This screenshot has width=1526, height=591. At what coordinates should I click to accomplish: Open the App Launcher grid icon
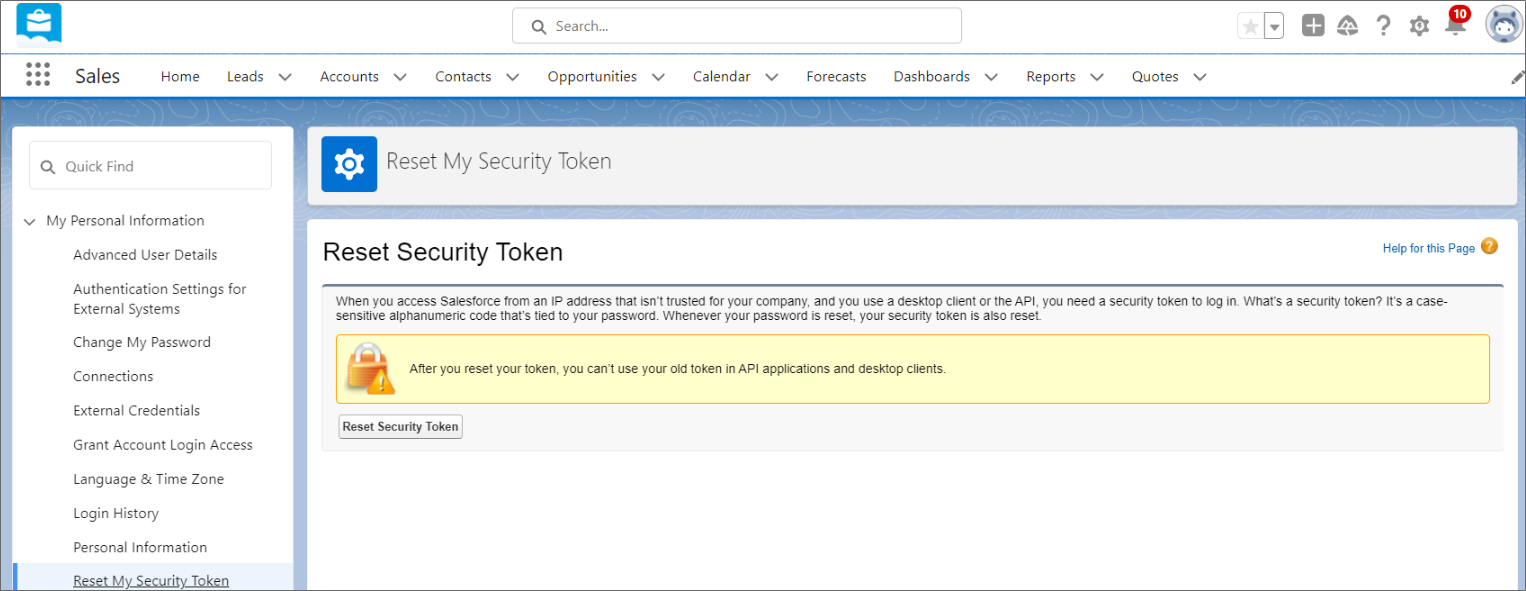coord(38,76)
